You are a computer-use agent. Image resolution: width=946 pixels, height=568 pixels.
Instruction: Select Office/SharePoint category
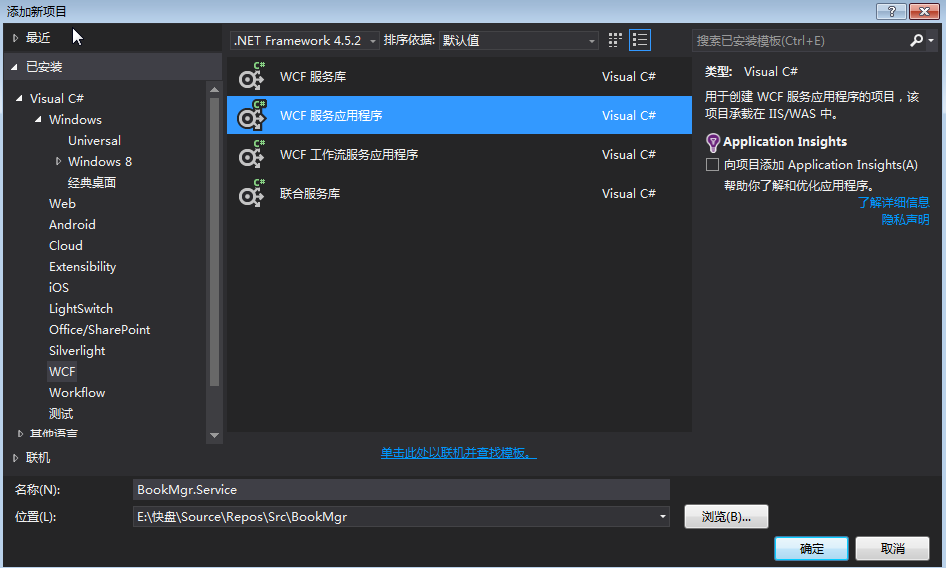tap(100, 330)
